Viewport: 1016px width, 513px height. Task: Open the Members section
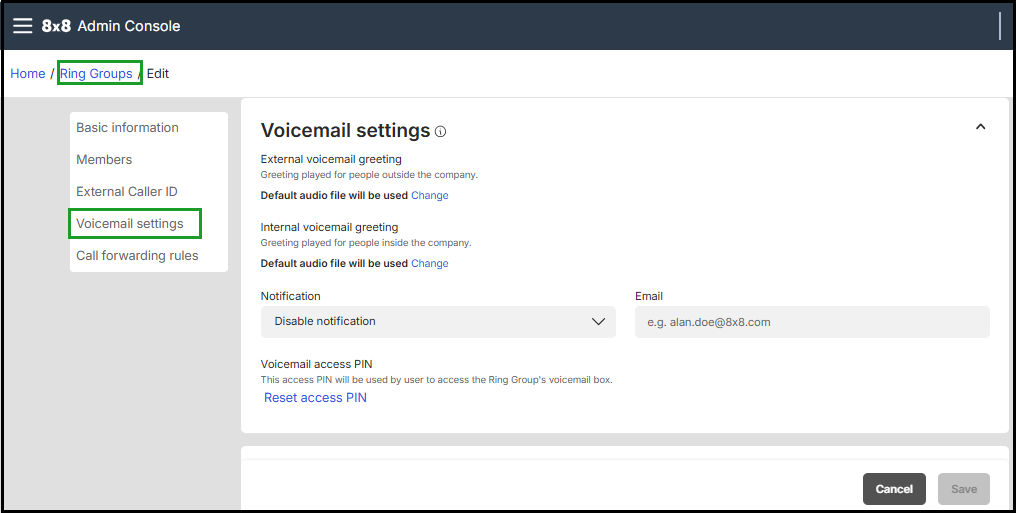(104, 160)
